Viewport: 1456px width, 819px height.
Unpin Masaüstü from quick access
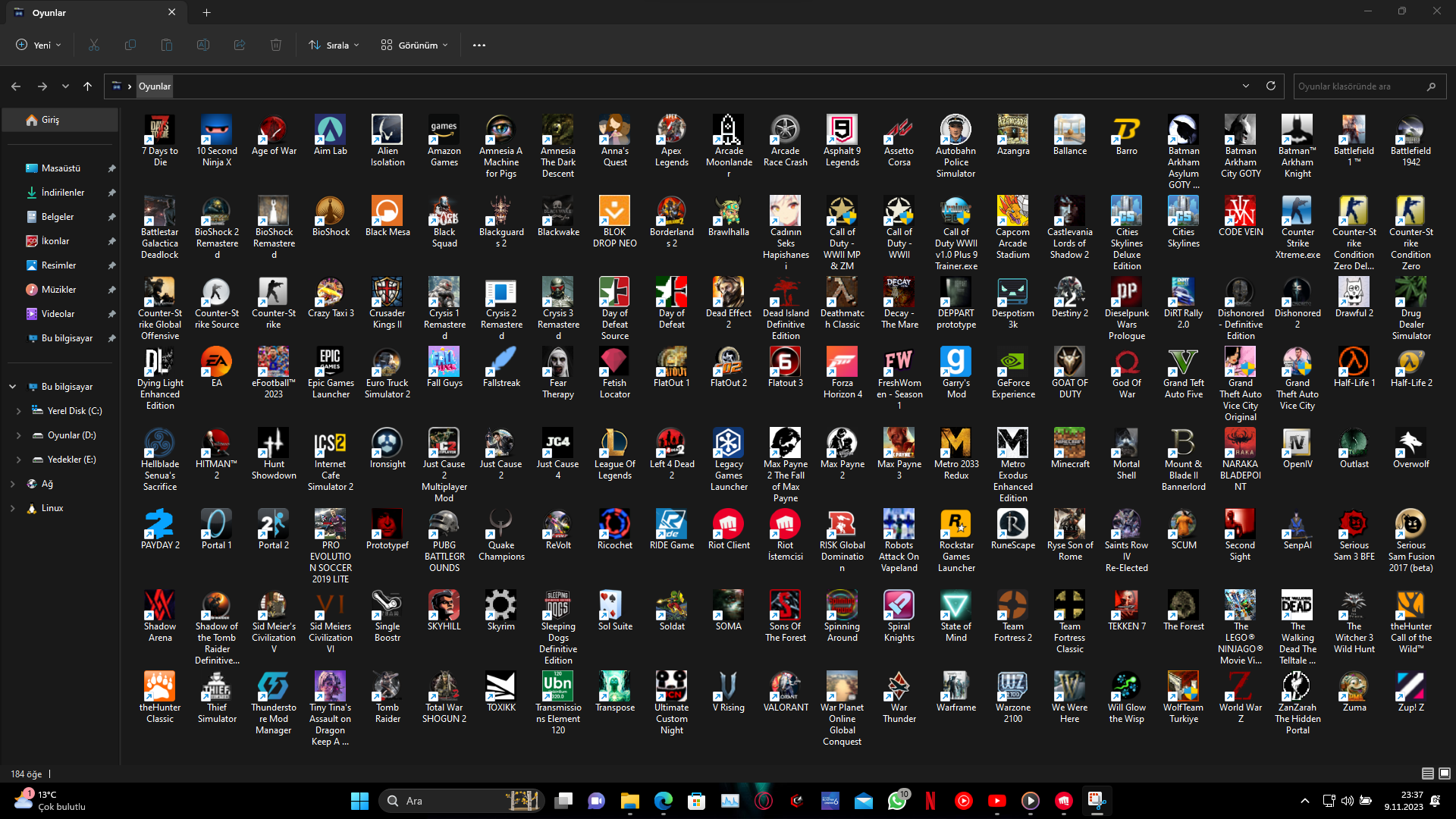pyautogui.click(x=111, y=168)
